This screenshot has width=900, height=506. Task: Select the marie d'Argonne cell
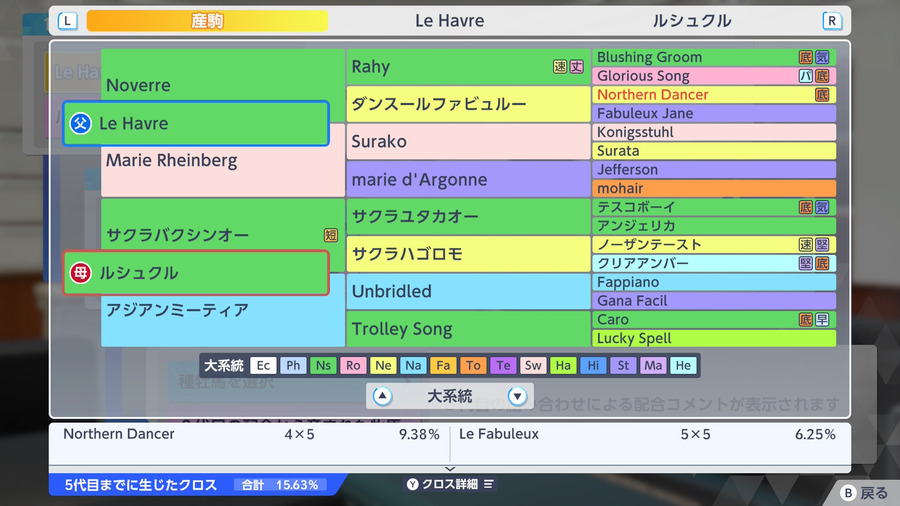tap(468, 179)
